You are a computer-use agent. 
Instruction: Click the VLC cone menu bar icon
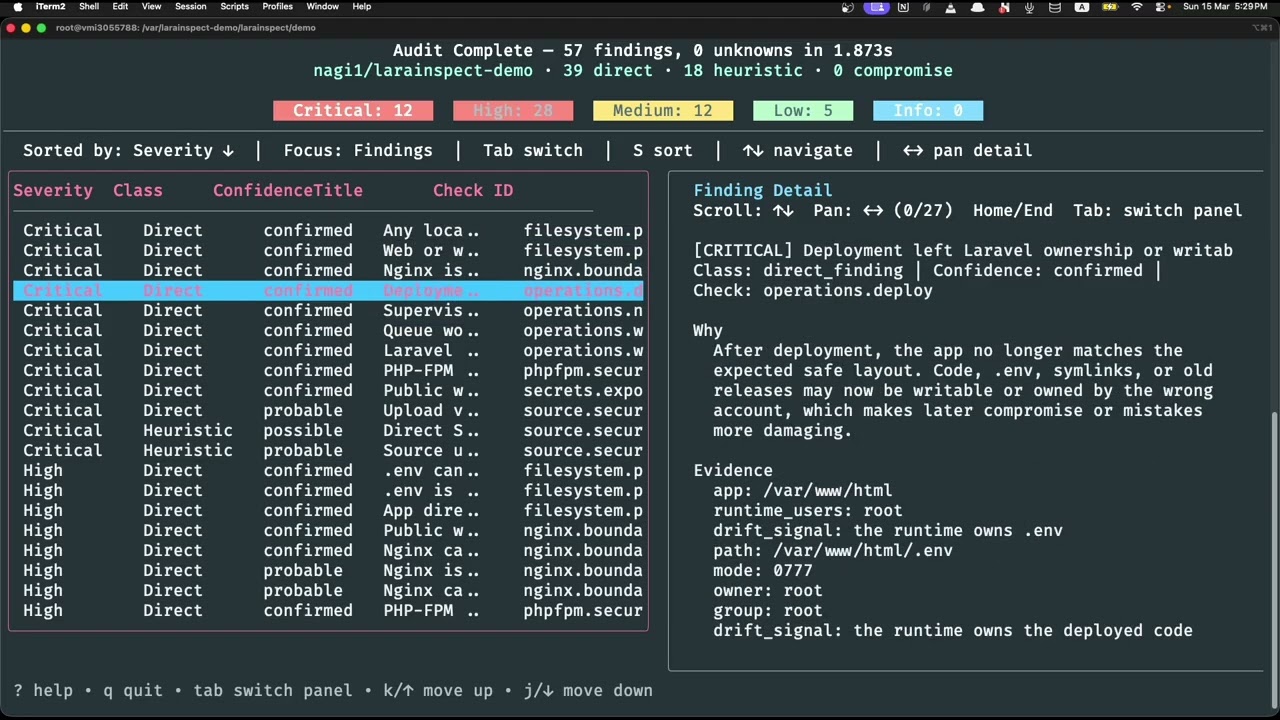[950, 6]
